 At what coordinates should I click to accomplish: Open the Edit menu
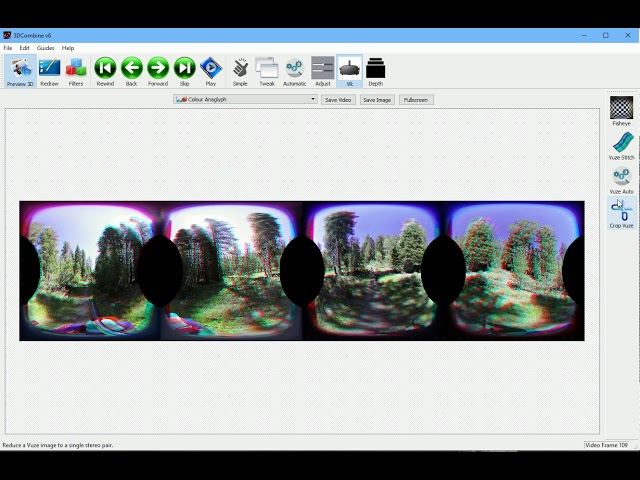(x=24, y=48)
